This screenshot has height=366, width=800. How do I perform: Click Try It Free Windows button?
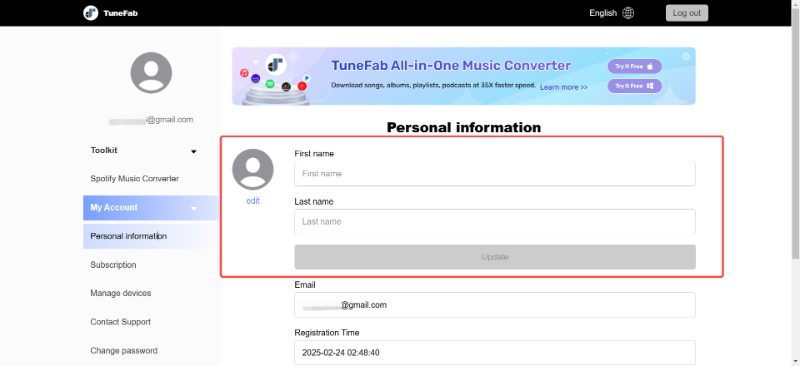pos(634,86)
